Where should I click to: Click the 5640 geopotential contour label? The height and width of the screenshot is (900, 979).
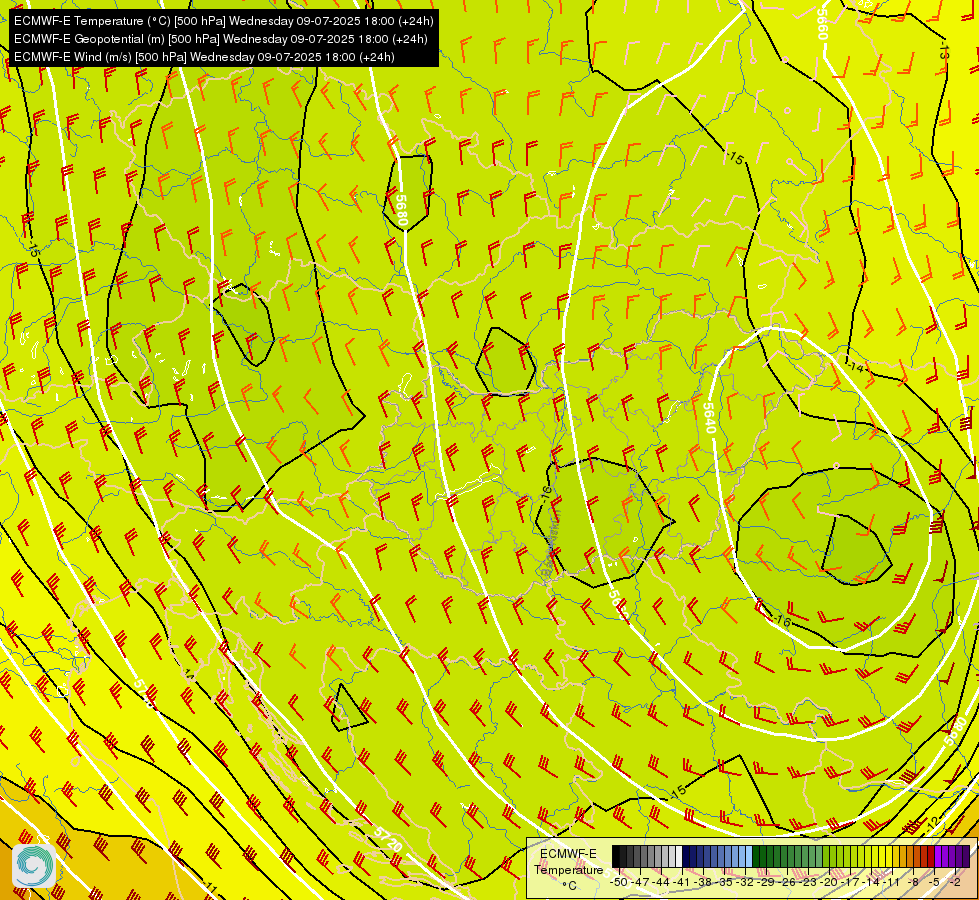(x=709, y=417)
